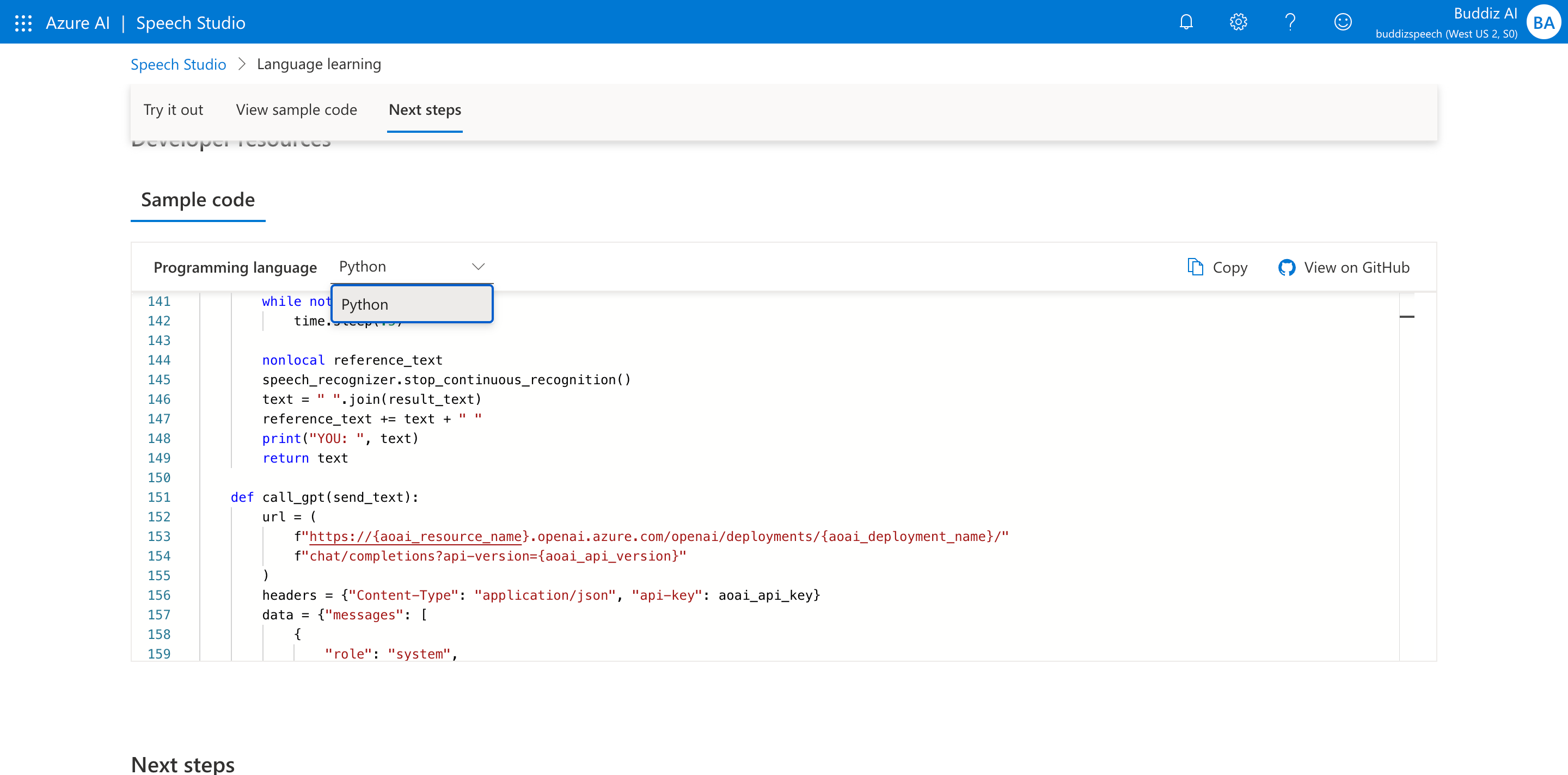The width and height of the screenshot is (1568, 775).
Task: Select the Sample code tab
Action: click(x=198, y=200)
